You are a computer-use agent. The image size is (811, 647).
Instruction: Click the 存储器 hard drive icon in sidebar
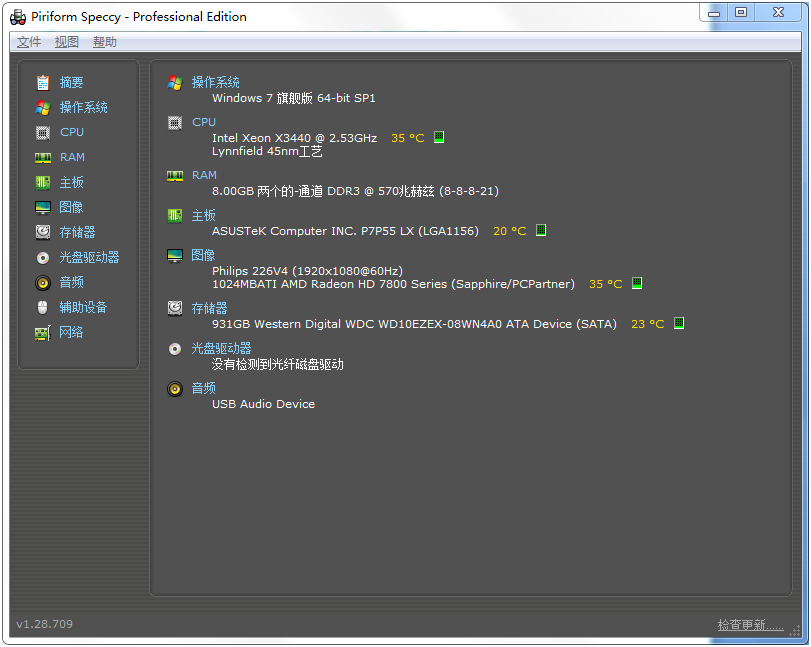(x=43, y=232)
